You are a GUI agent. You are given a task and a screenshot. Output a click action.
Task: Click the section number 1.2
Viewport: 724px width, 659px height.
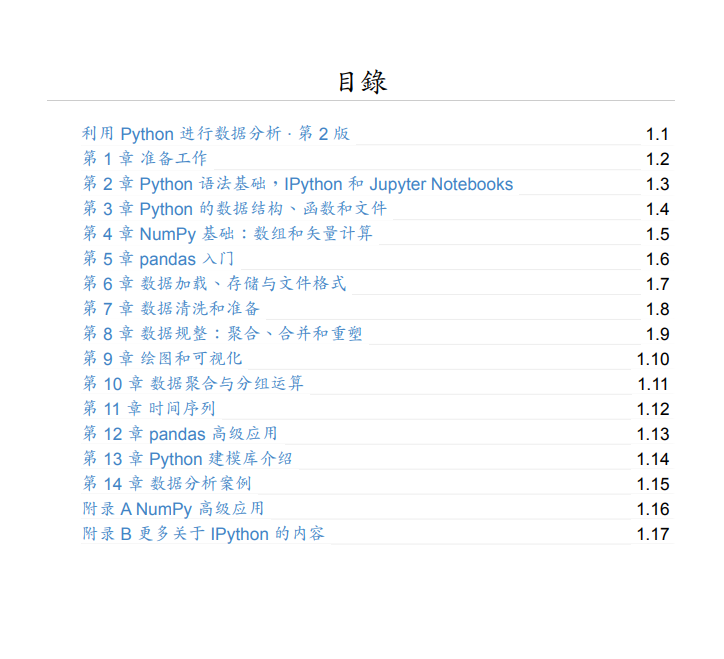[657, 159]
